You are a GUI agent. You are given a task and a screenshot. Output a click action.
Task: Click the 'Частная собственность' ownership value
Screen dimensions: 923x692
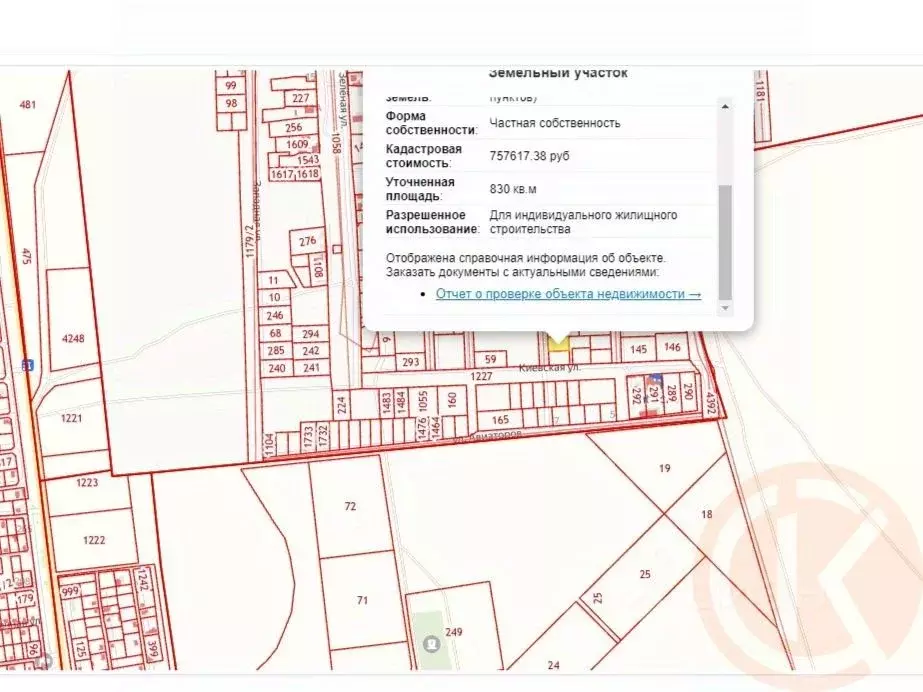coord(555,123)
